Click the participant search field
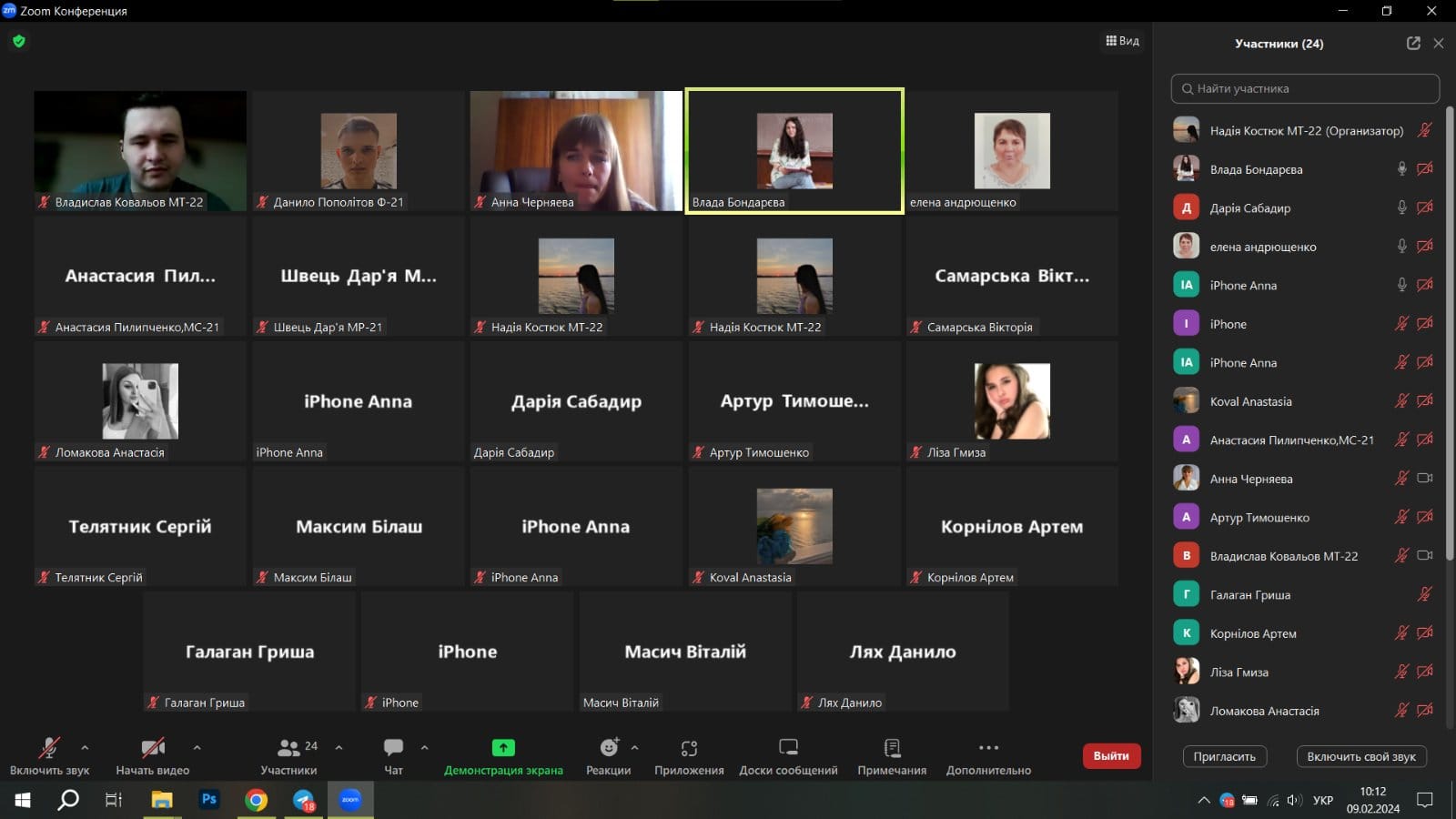Viewport: 1456px width, 819px height. (x=1305, y=89)
